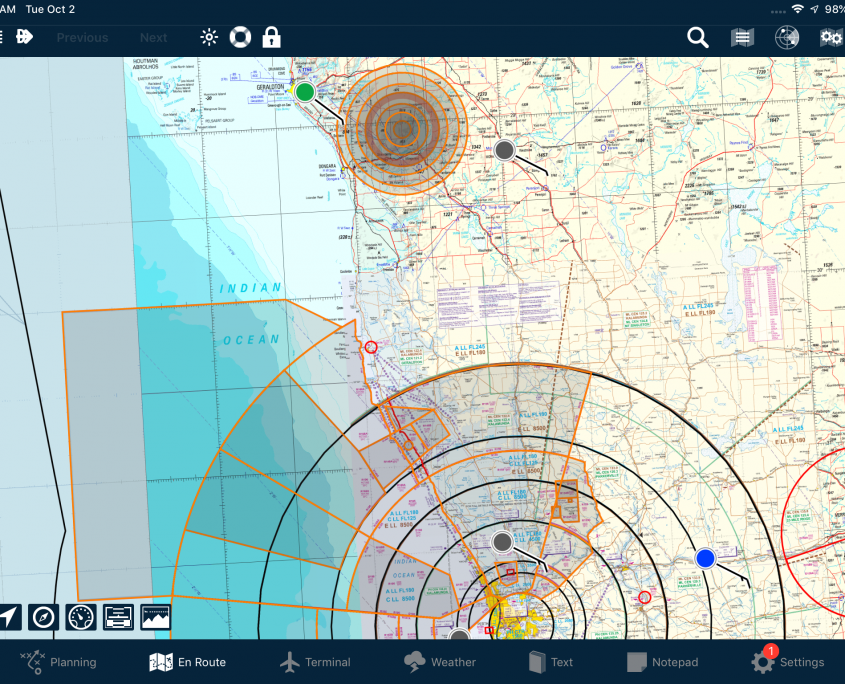845x684 pixels.
Task: Center map on current location arrow
Action: tap(9, 617)
